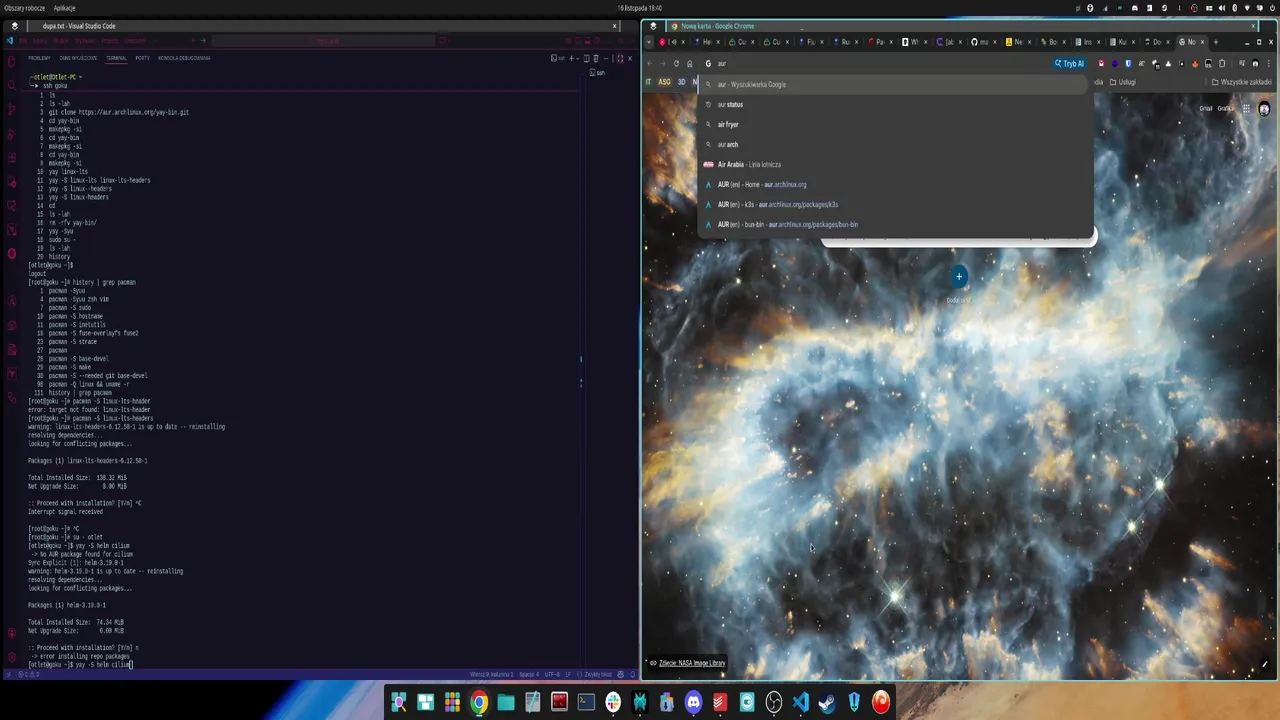
Task: Open KONSOLA DEBUGOWANIA panel tab
Action: (184, 58)
